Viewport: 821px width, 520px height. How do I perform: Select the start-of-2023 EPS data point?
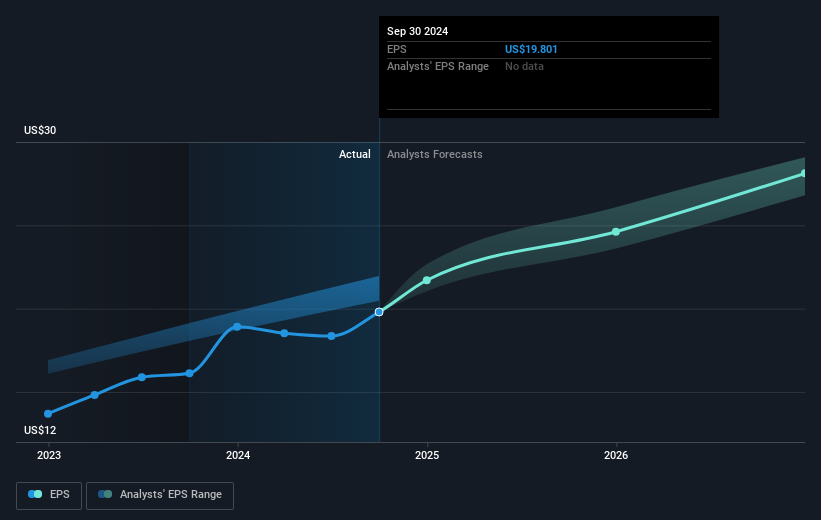click(x=48, y=414)
